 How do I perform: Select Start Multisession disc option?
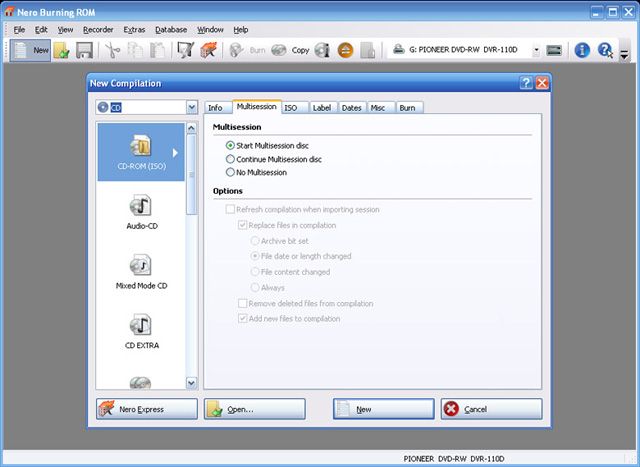[231, 145]
